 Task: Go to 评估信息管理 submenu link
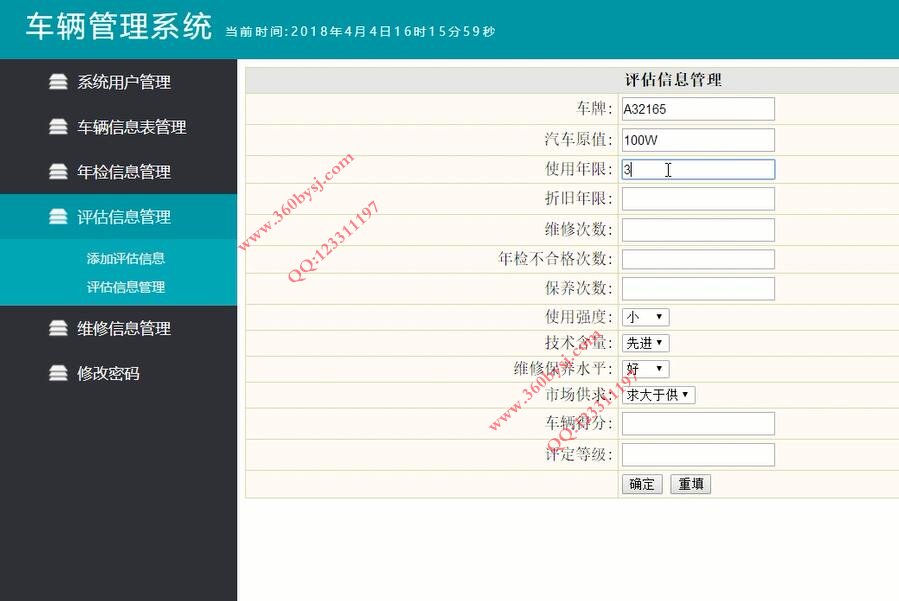pos(126,287)
